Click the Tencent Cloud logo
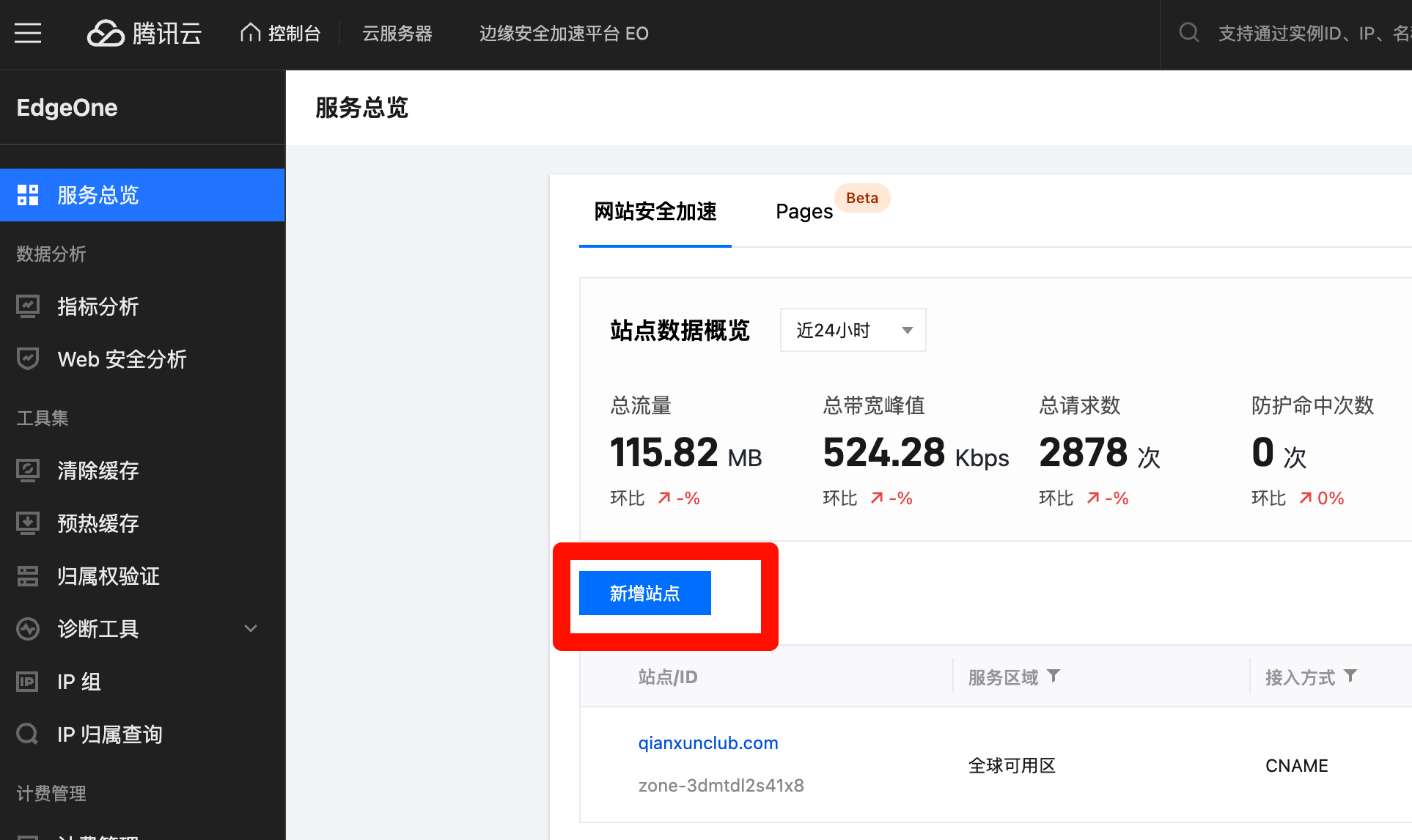The image size is (1412, 840). point(144,33)
